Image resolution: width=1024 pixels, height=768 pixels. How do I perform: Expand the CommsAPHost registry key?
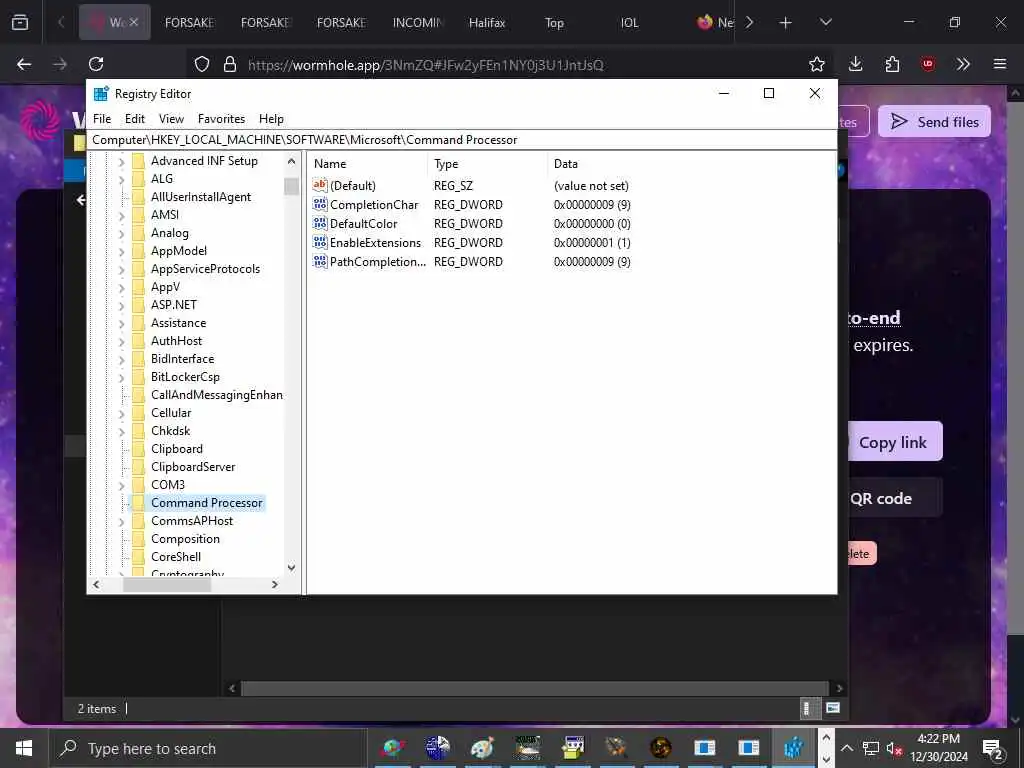point(121,521)
